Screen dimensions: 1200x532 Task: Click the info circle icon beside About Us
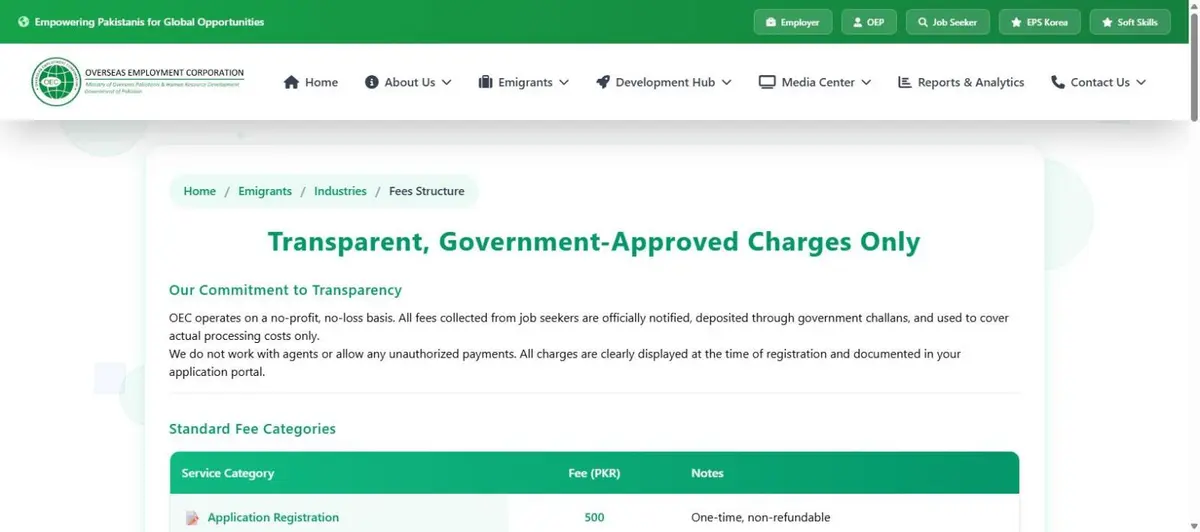click(372, 82)
